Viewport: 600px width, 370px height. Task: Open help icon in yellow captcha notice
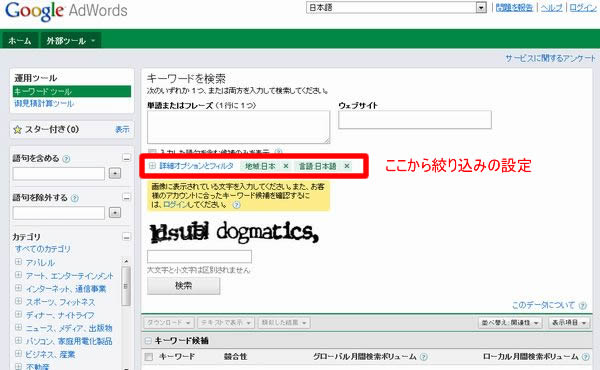[237, 205]
